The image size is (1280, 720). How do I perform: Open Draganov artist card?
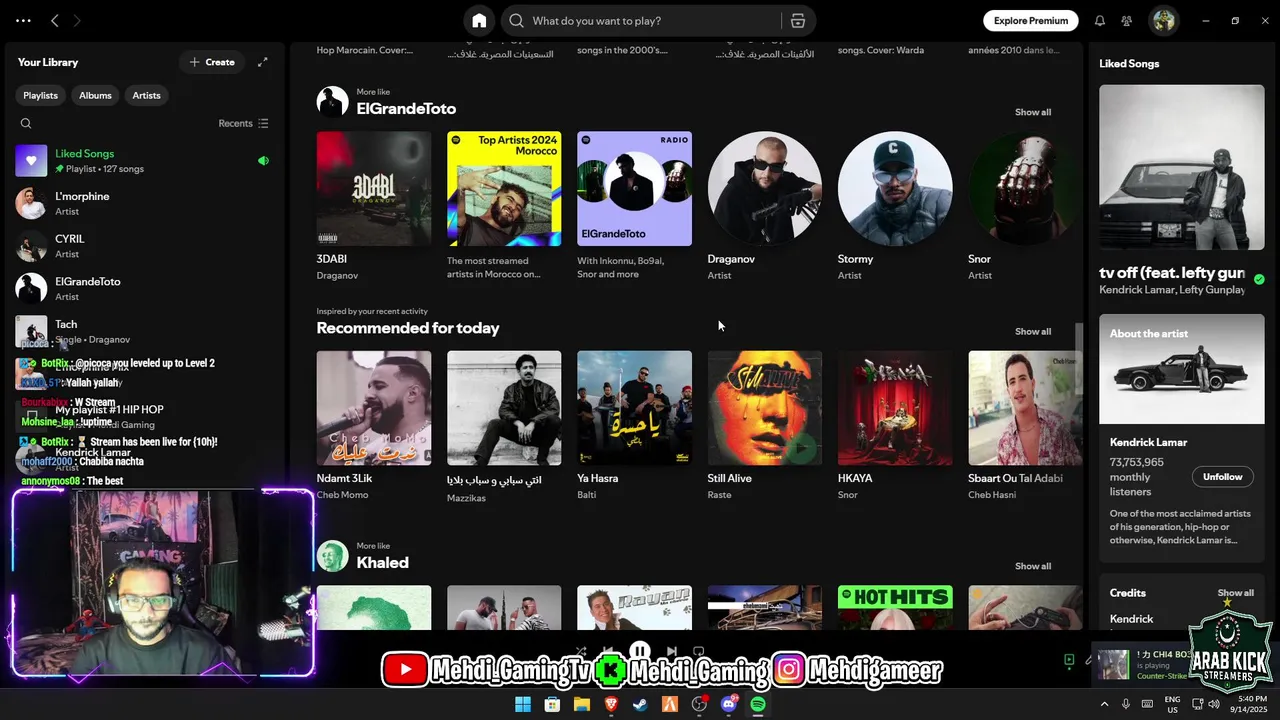point(765,207)
